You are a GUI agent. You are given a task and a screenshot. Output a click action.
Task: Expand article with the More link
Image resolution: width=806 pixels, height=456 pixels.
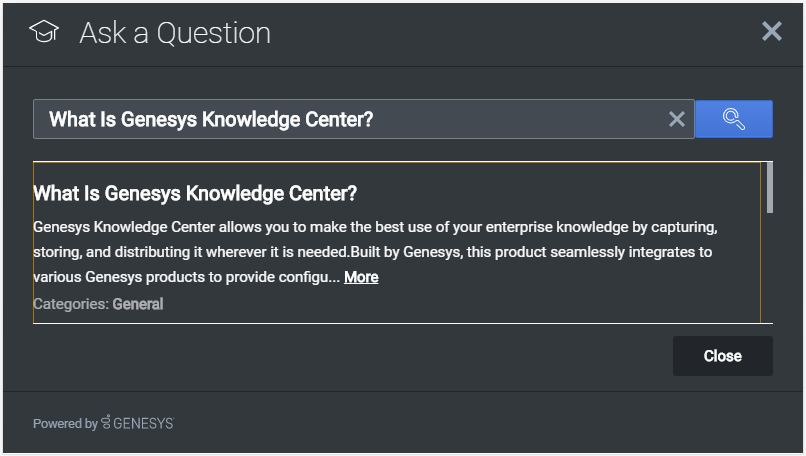361,277
